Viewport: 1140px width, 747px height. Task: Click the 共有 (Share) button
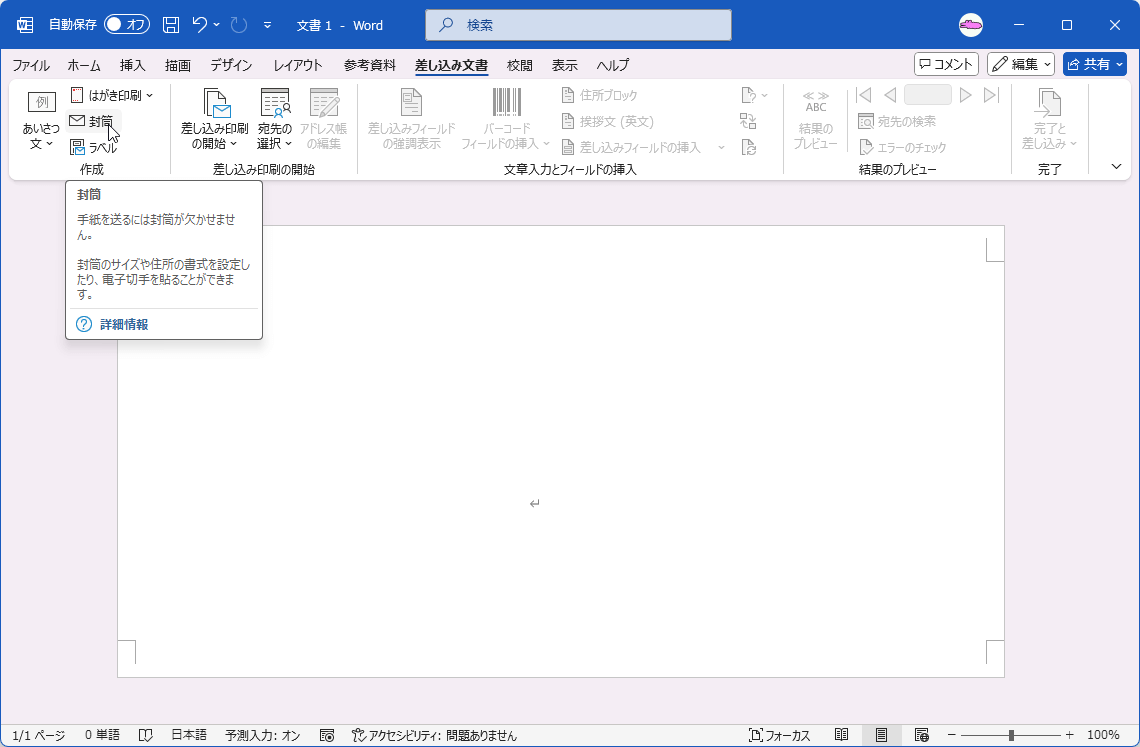tap(1093, 64)
